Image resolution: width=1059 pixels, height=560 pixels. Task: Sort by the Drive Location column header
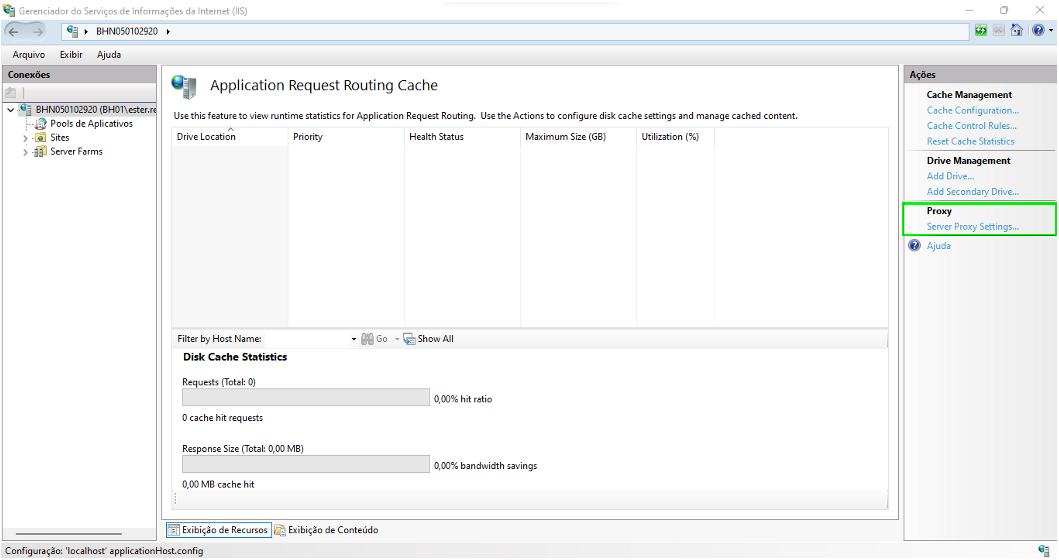click(x=207, y=137)
